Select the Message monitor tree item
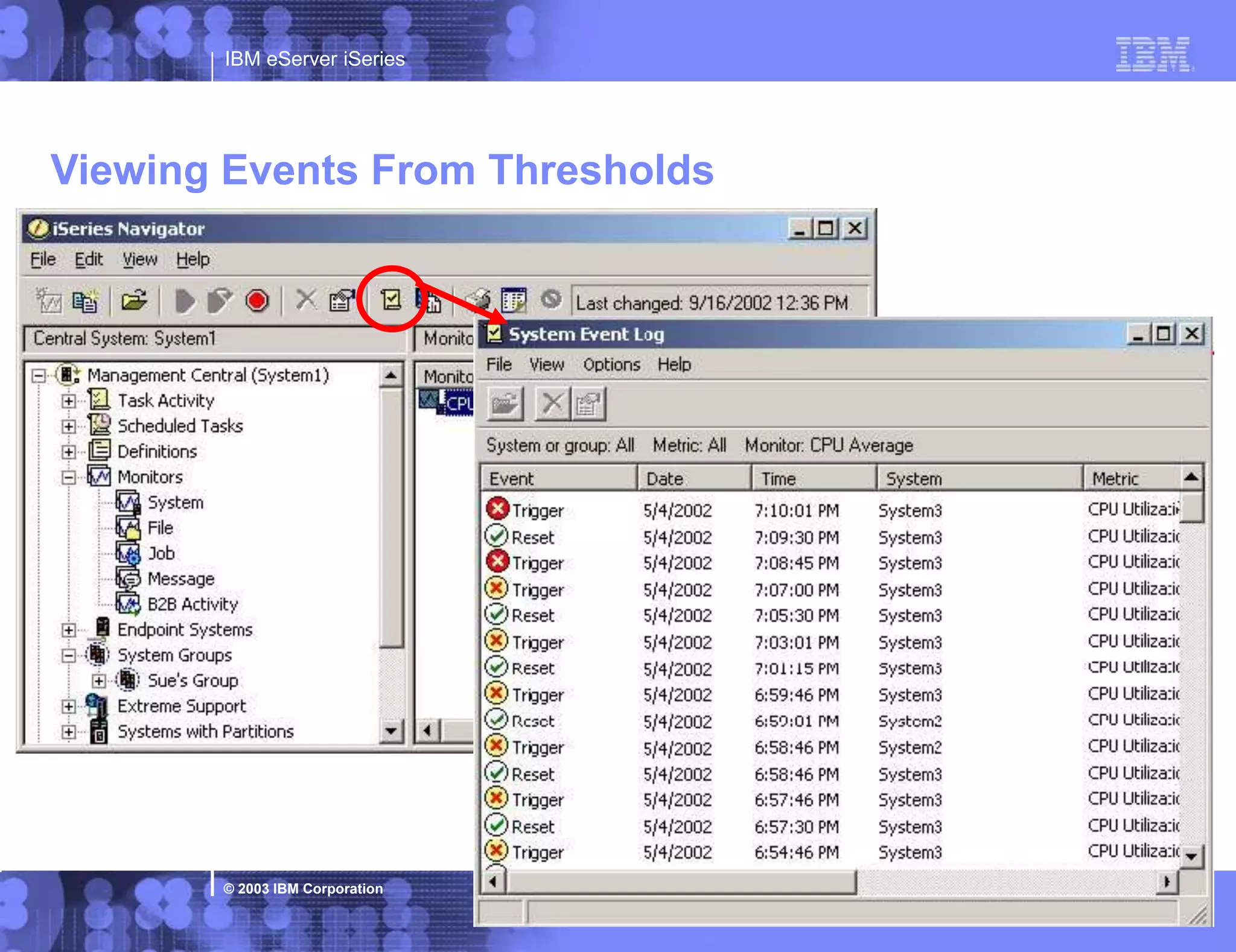The image size is (1236, 952). [180, 579]
